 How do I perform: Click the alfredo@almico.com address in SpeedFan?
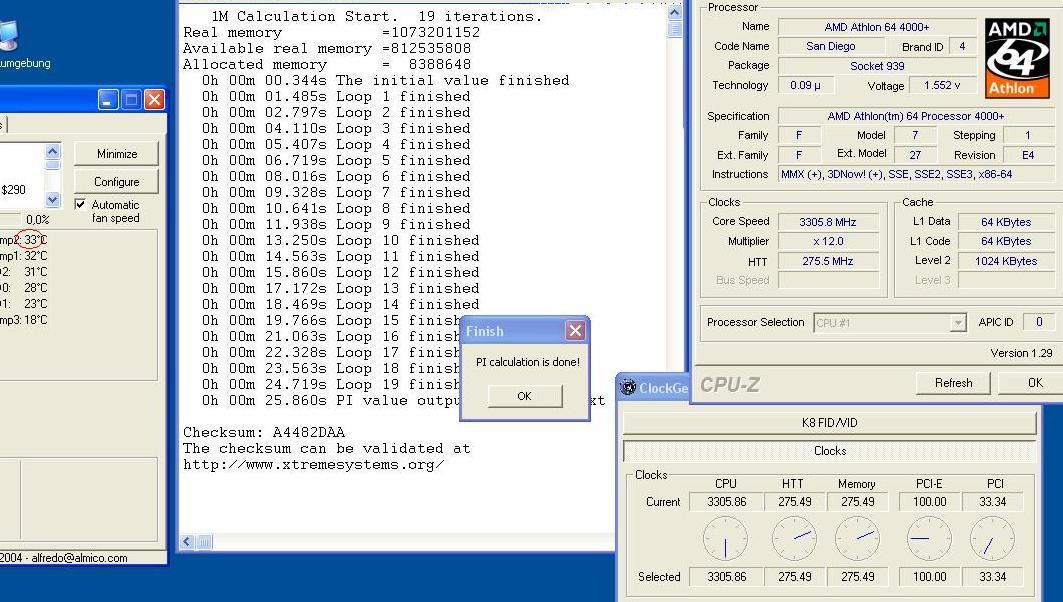click(79, 558)
